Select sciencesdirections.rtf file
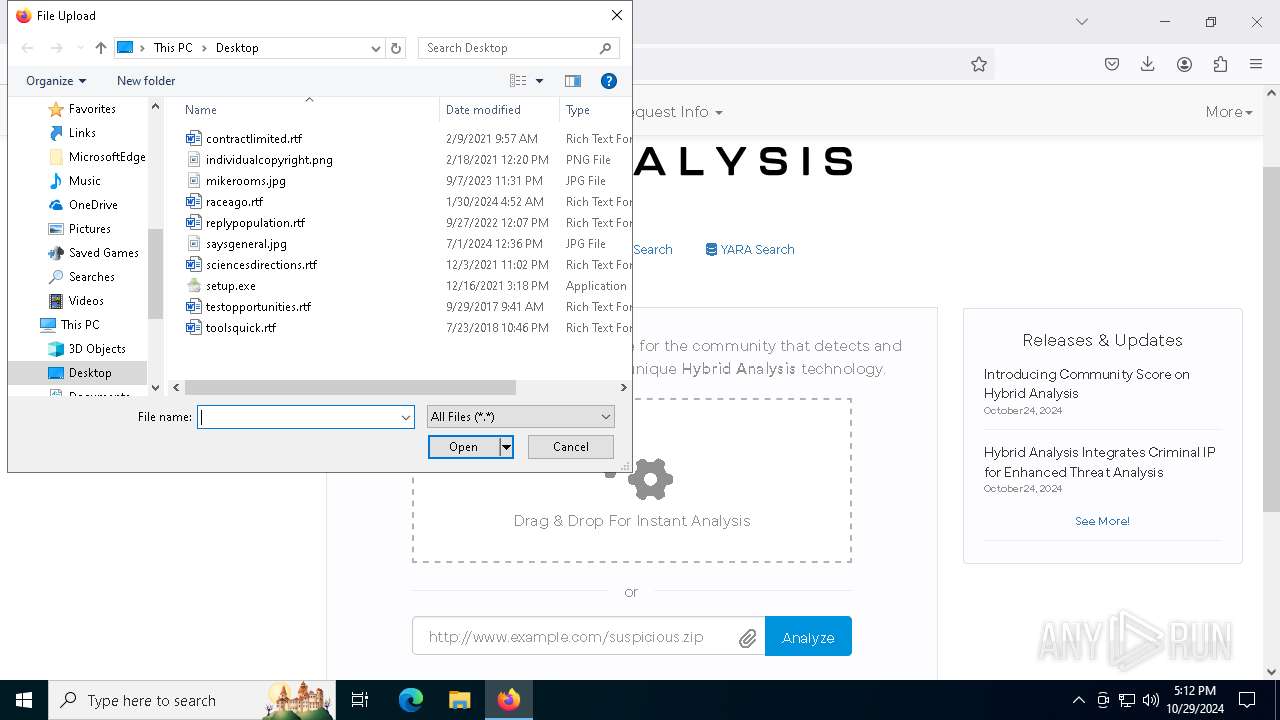Screen dimensions: 1280x720 click(261, 265)
